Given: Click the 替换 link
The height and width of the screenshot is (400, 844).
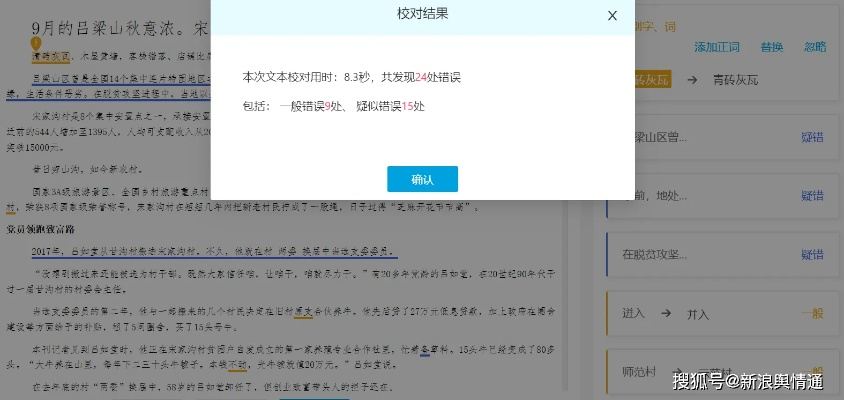Looking at the screenshot, I should pos(771,47).
